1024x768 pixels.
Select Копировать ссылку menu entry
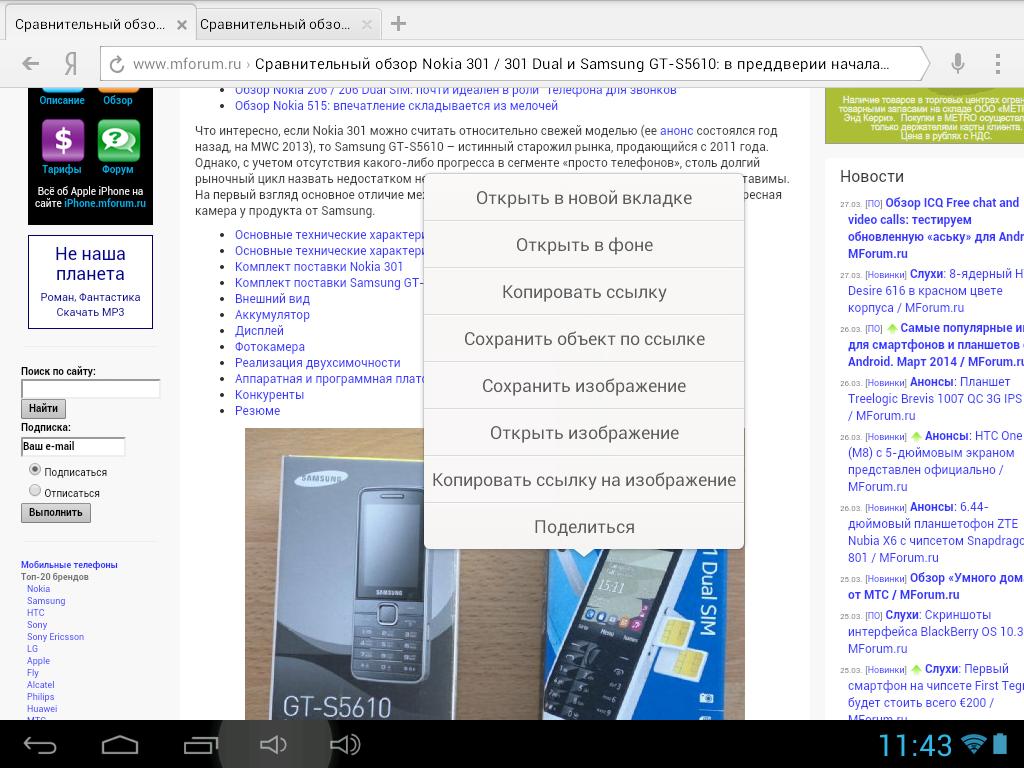point(584,292)
